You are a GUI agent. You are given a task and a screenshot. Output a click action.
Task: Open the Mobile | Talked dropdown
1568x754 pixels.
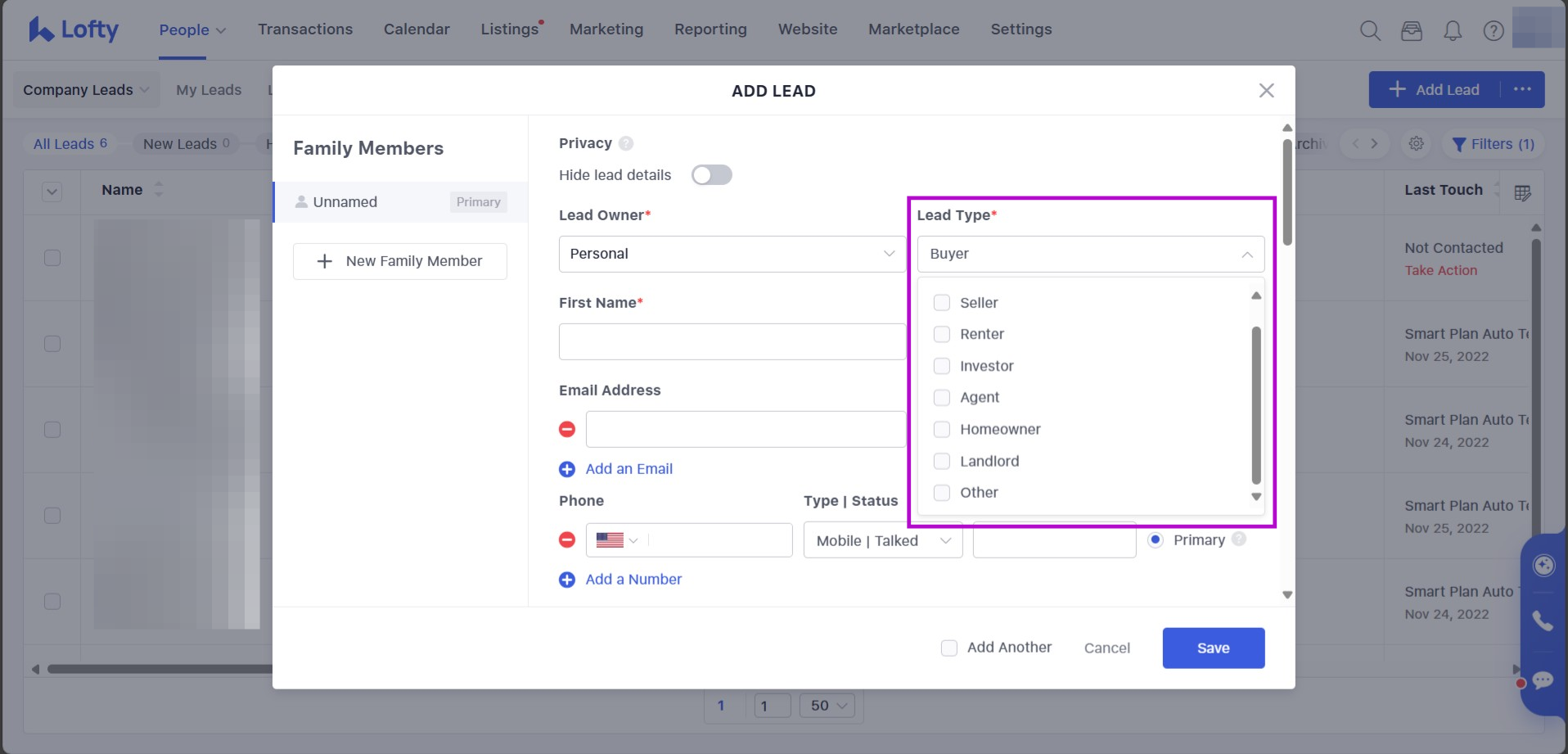tap(882, 541)
